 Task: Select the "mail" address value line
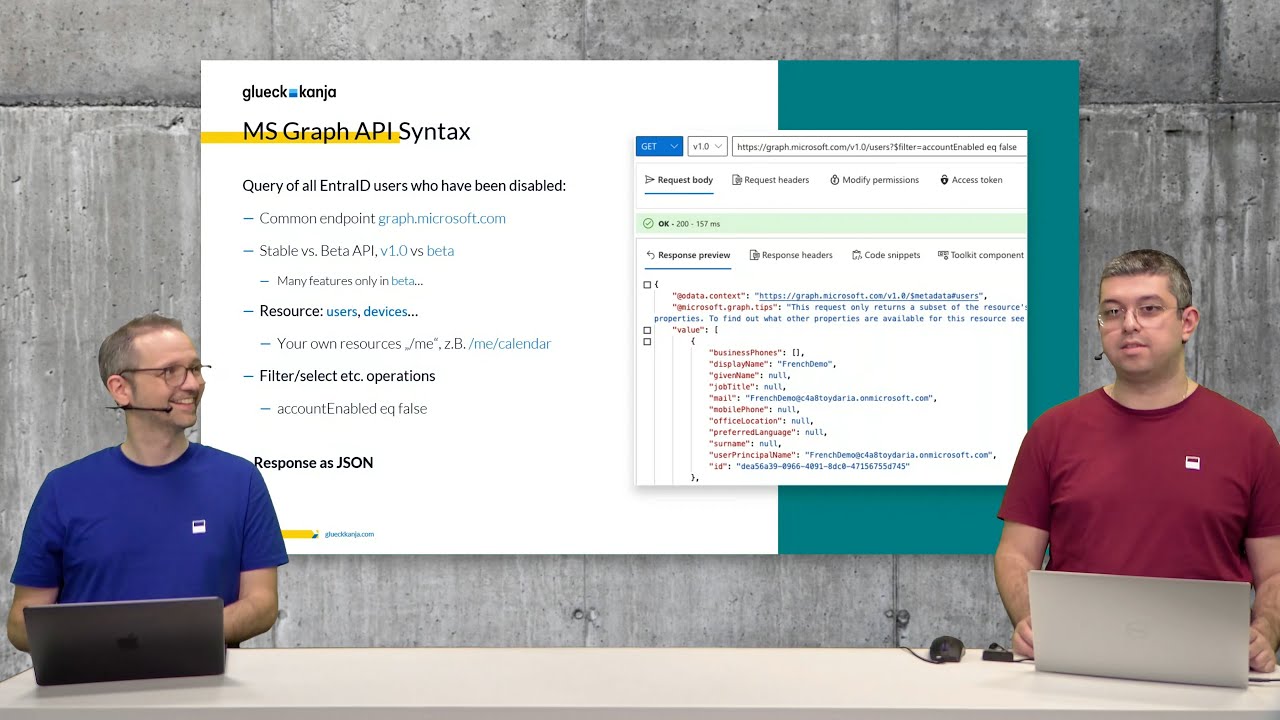pos(822,398)
